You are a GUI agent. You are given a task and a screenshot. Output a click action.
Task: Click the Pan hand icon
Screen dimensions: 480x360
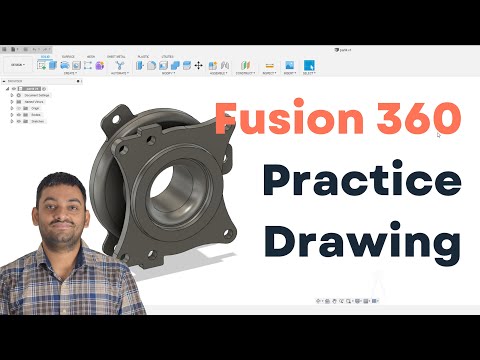[334, 301]
